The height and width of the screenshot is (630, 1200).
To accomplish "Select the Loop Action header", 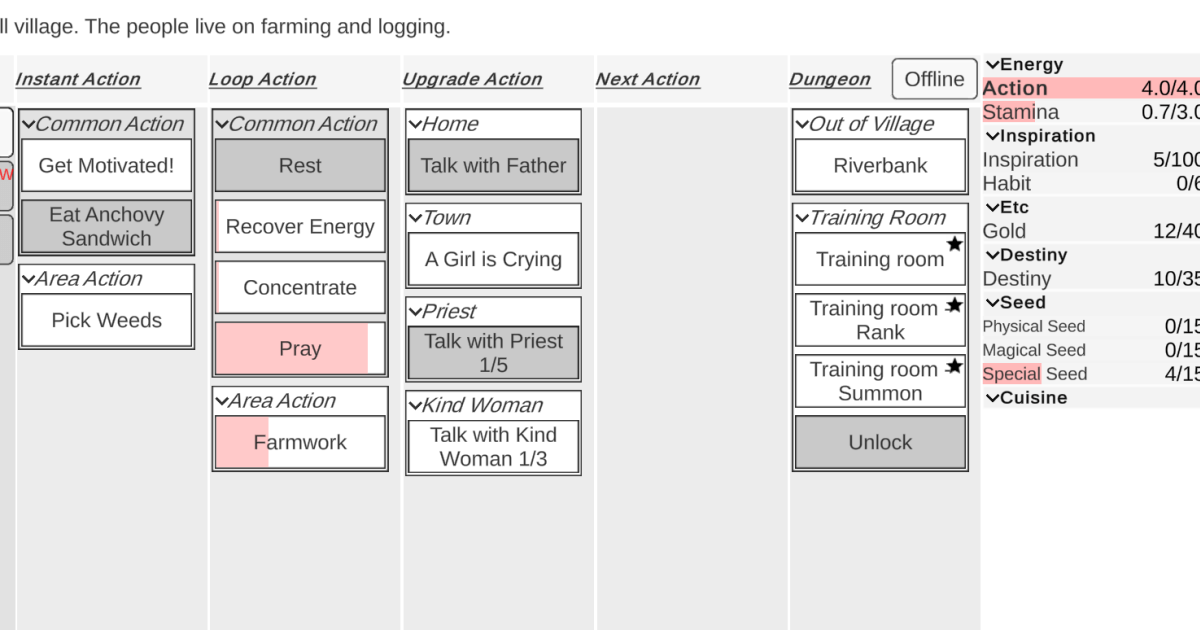I will tap(262, 79).
